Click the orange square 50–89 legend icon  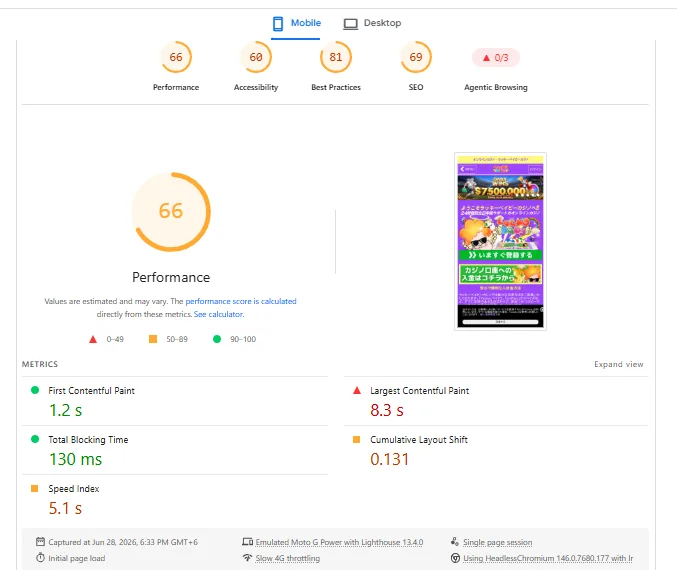[153, 339]
